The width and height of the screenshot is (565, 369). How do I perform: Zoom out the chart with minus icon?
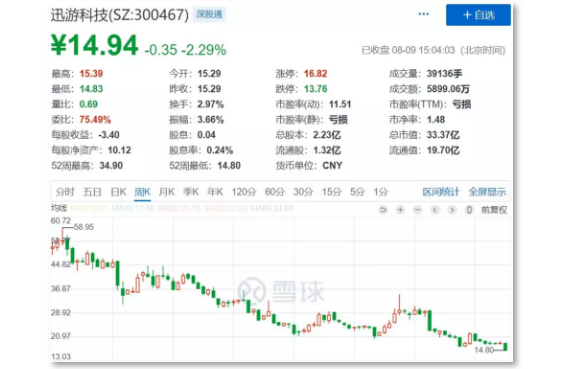[417, 209]
